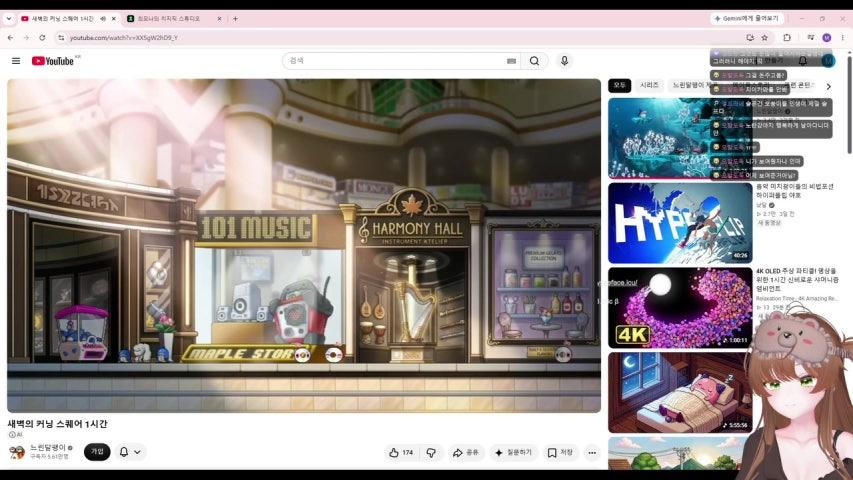
Task: Dislike the video with thumbs-down icon
Action: click(431, 452)
